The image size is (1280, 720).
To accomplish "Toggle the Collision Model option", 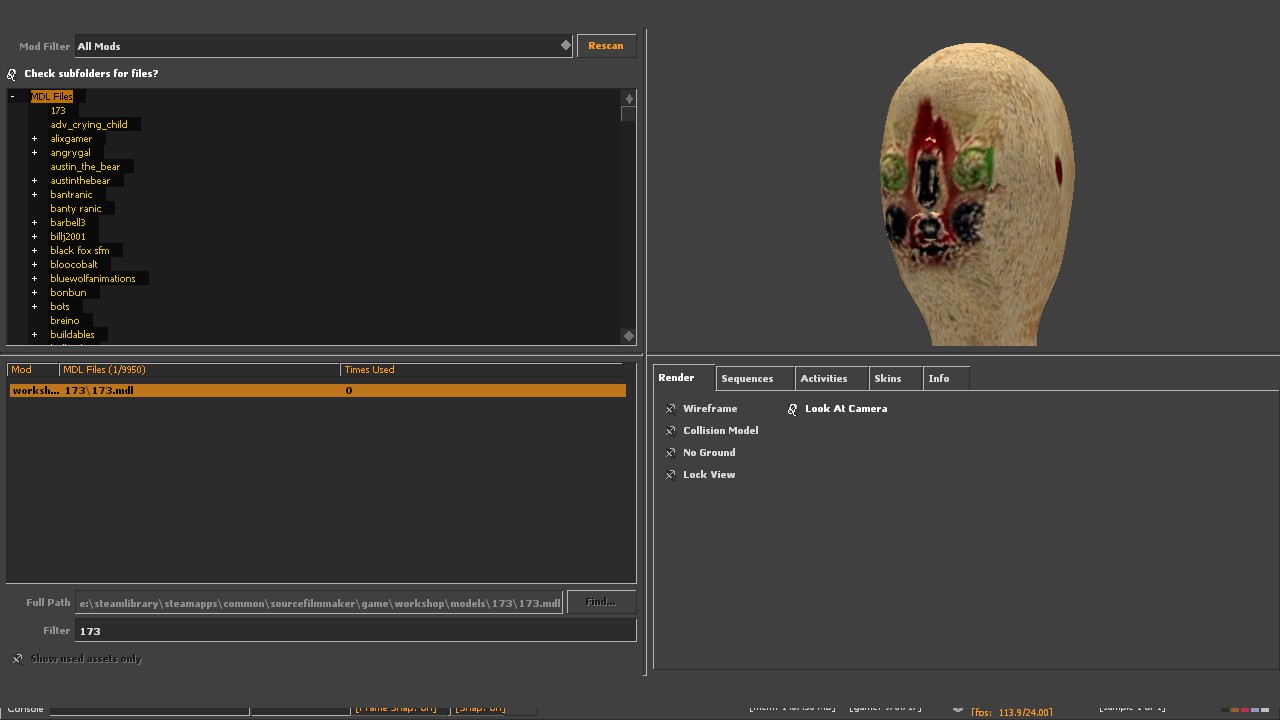I will pos(671,431).
